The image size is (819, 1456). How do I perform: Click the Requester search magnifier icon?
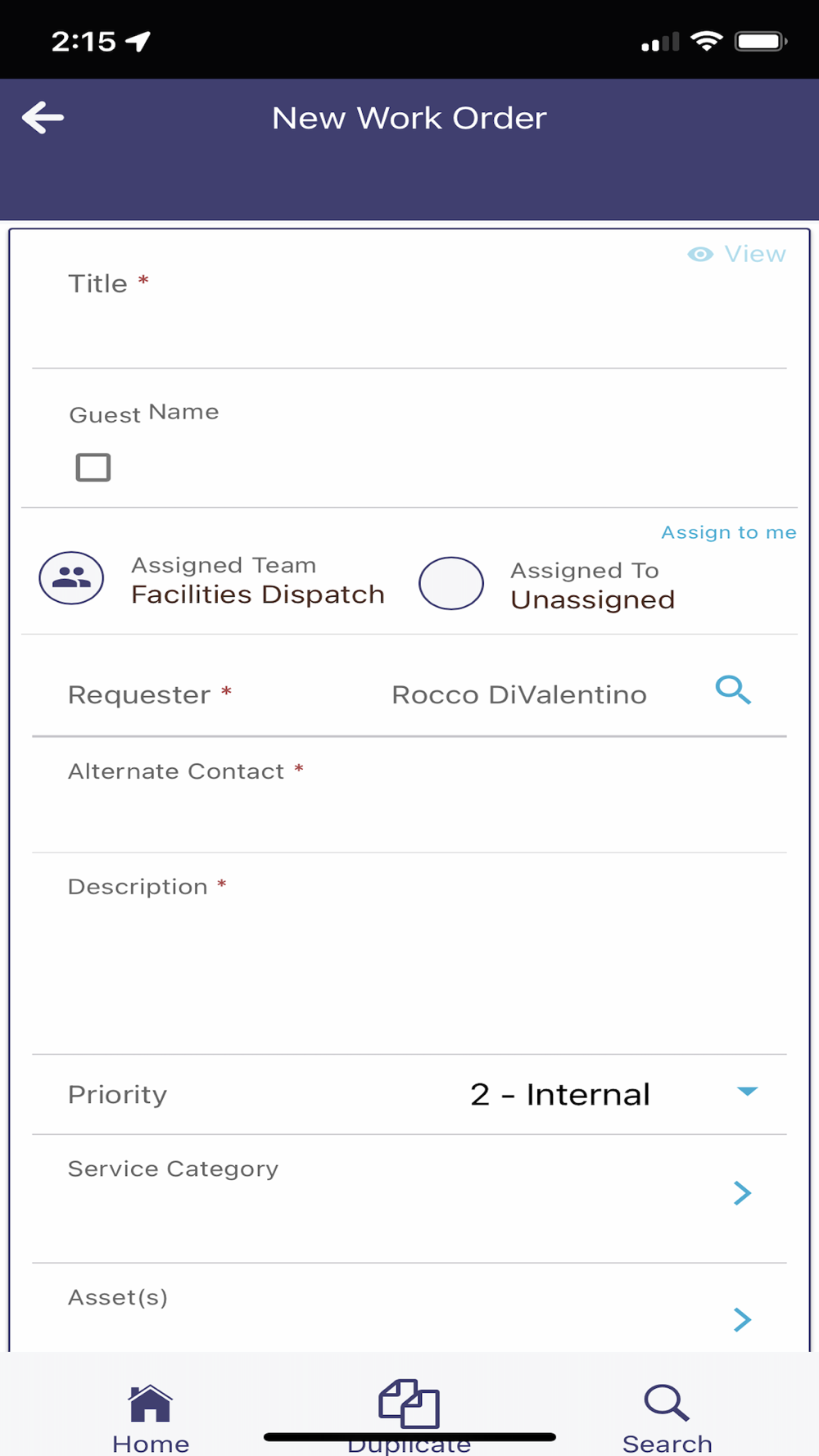(x=732, y=690)
